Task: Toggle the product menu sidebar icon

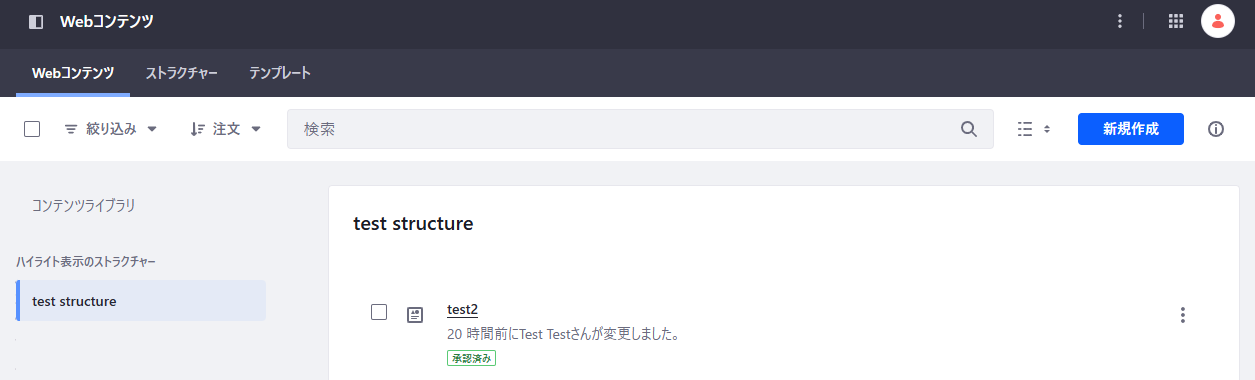Action: click(36, 21)
